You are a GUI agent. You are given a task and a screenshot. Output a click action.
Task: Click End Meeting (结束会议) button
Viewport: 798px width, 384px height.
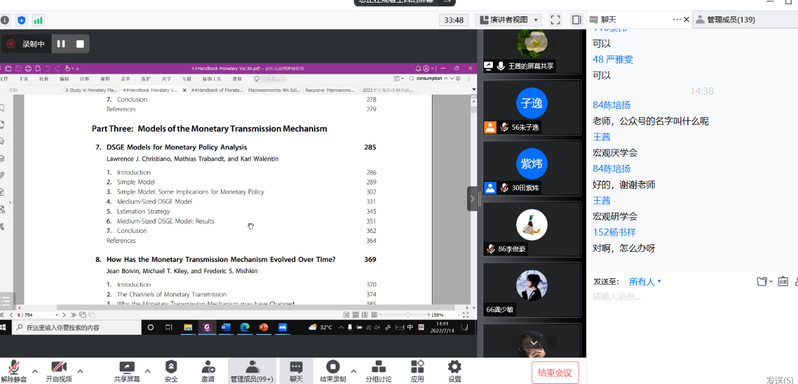[x=555, y=373]
